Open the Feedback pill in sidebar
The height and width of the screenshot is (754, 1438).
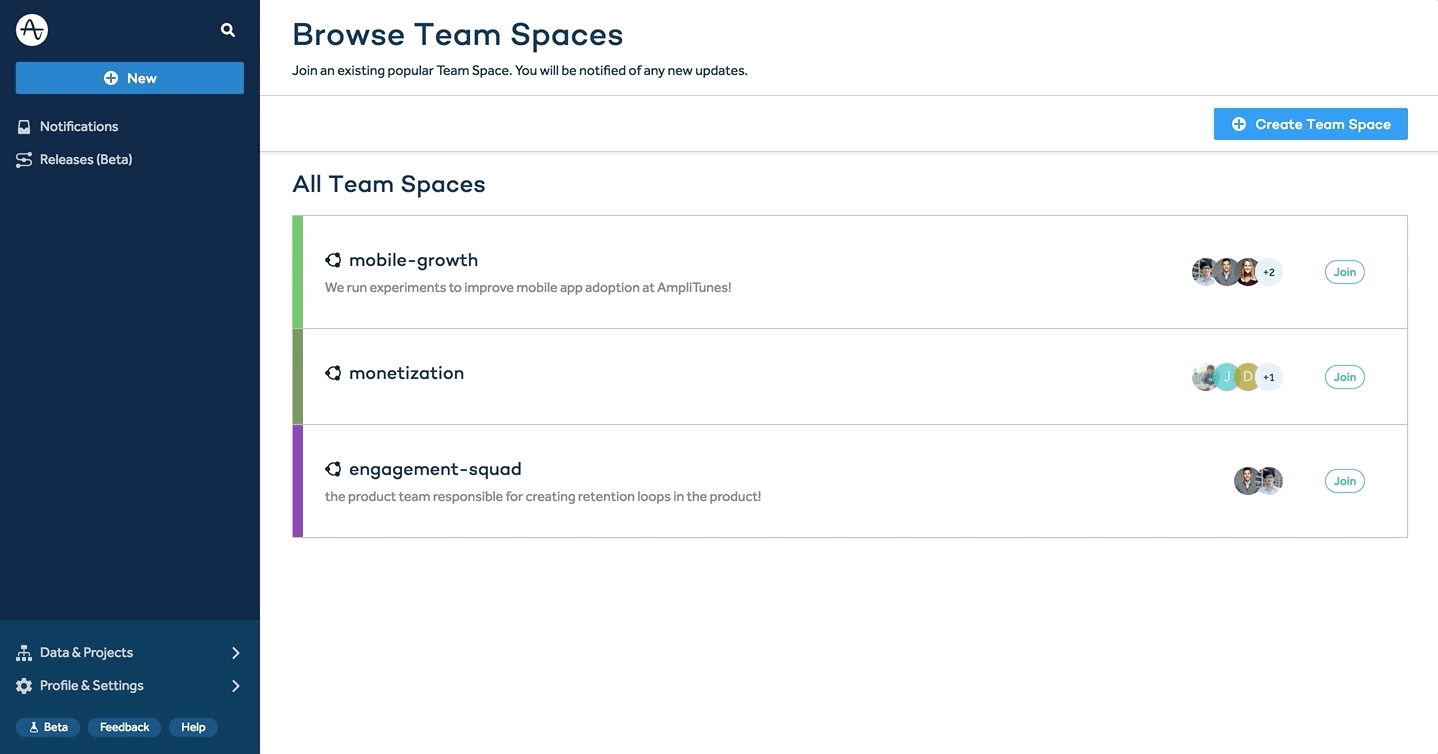click(124, 727)
